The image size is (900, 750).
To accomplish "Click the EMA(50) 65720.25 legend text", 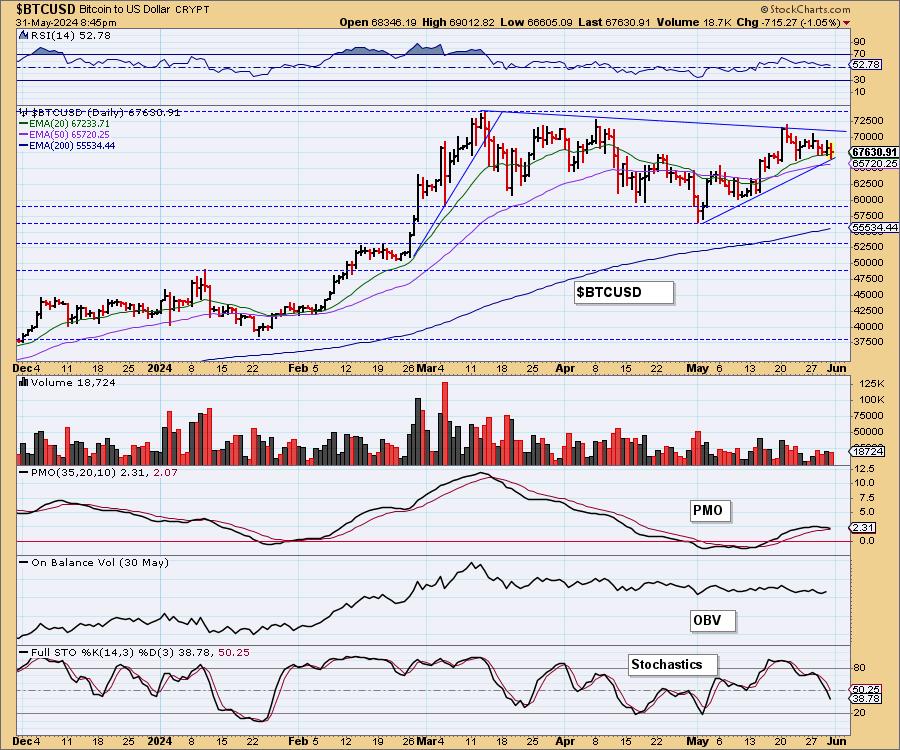I will [69, 134].
